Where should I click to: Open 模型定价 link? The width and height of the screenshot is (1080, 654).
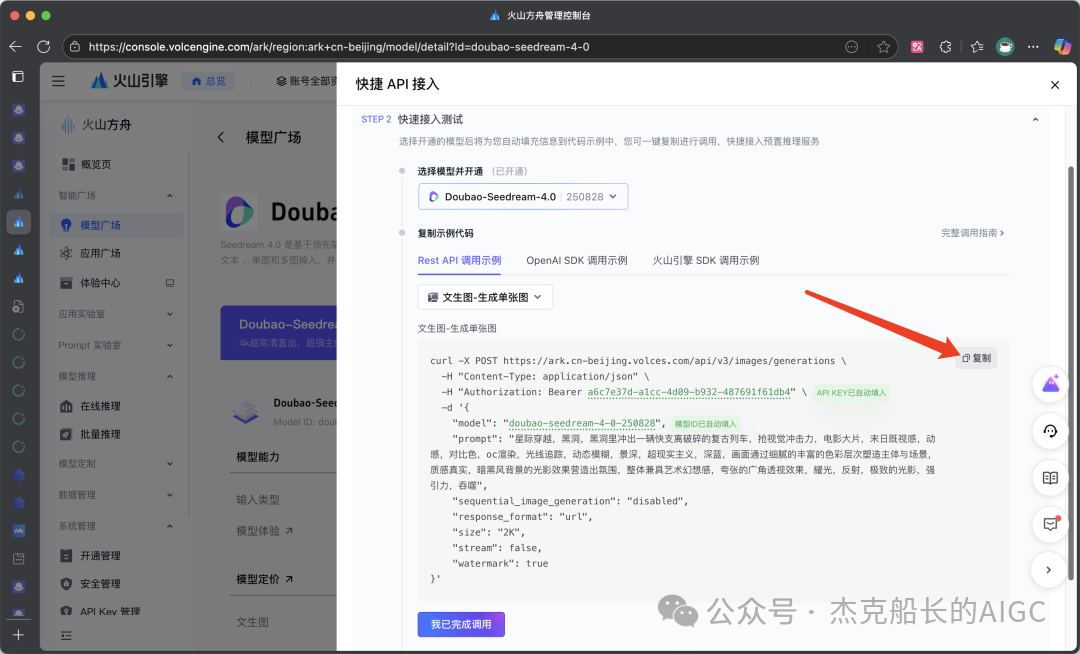(264, 579)
